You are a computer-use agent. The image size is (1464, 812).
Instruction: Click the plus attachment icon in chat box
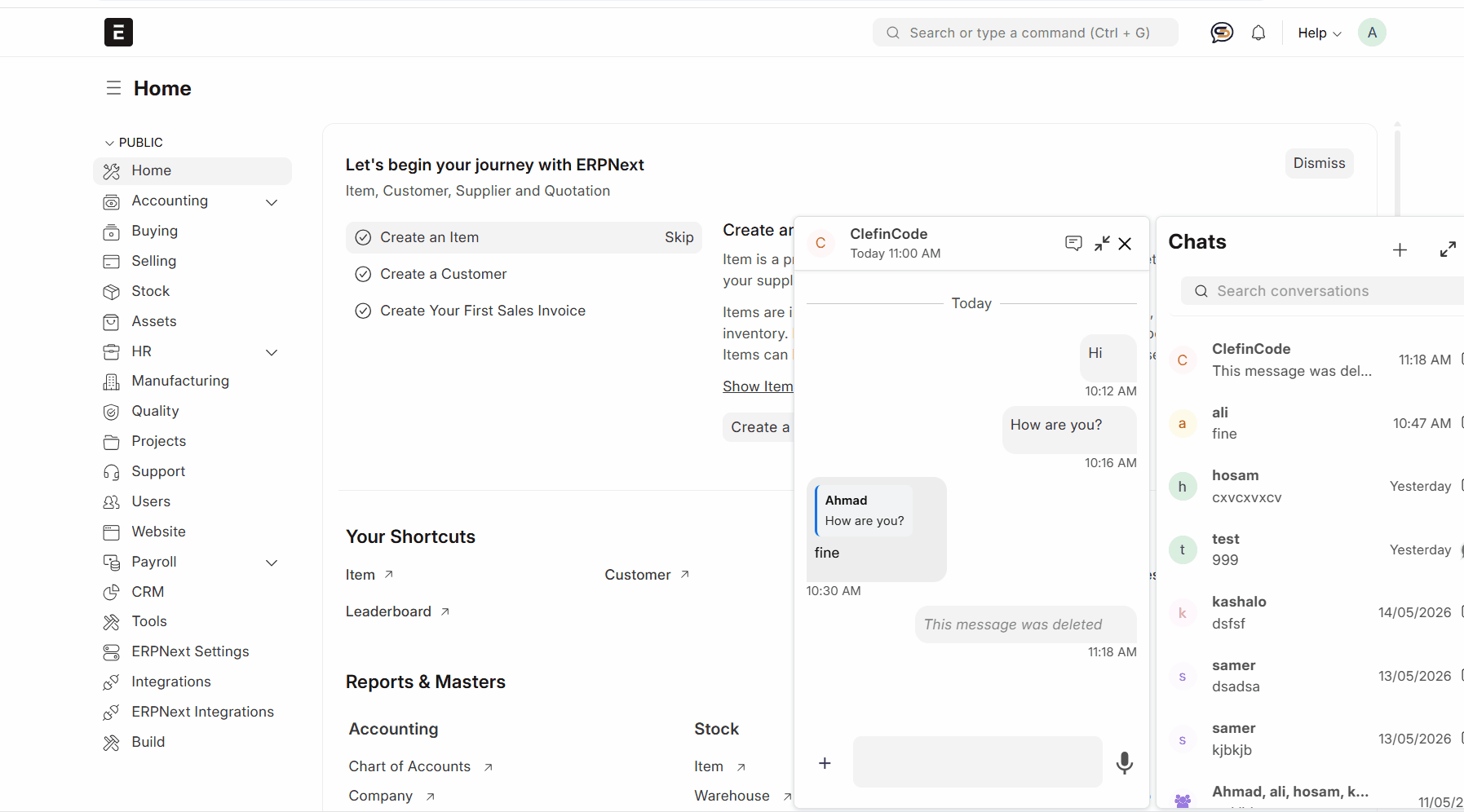(x=825, y=763)
